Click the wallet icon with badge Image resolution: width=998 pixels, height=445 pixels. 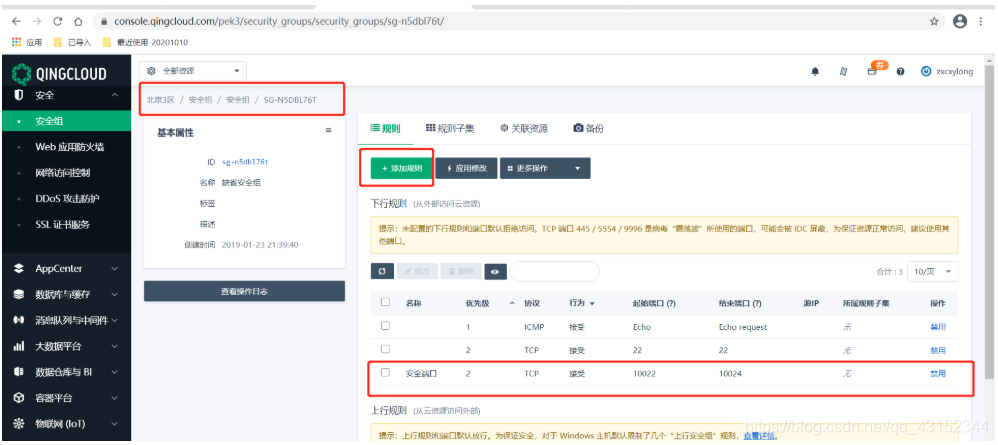pyautogui.click(x=875, y=70)
